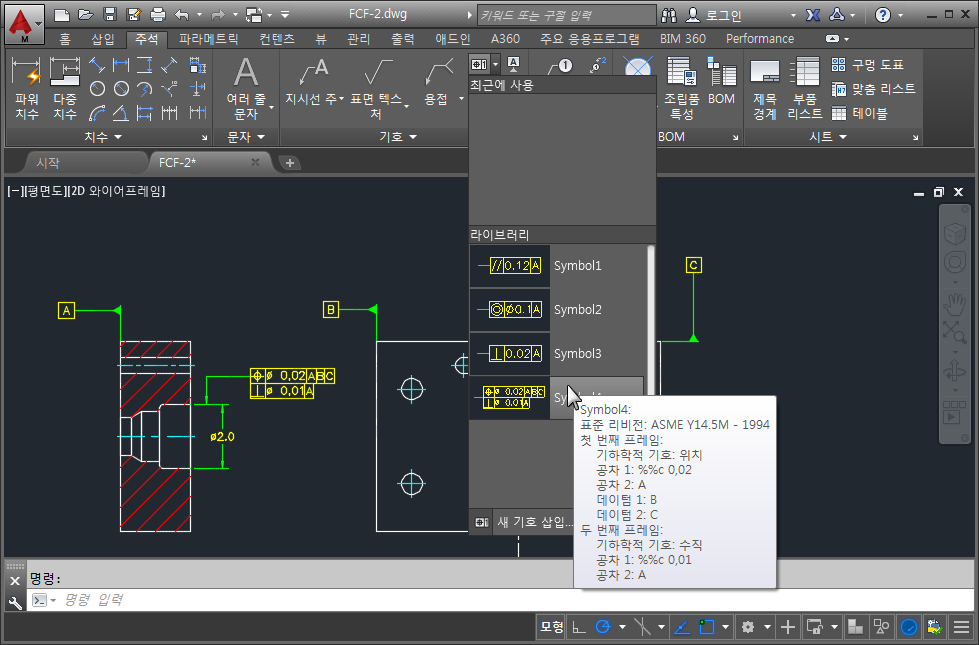The image size is (979, 645).
Task: Open the 용접 dropdown arrow
Action: click(461, 99)
